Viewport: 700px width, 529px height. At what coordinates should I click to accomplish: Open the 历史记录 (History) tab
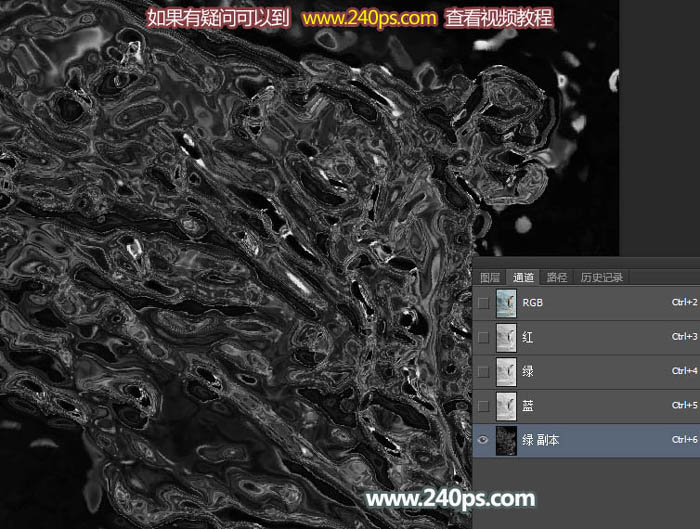[x=601, y=278]
